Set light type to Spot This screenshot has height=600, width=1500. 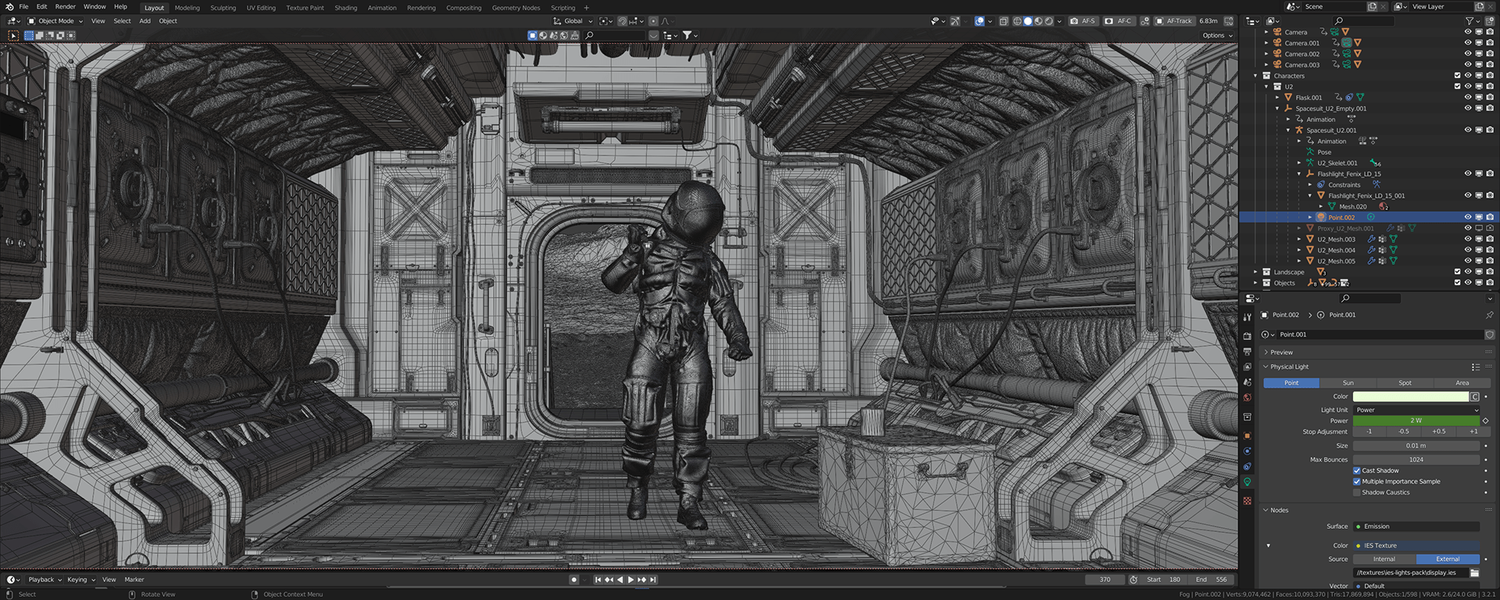[x=1405, y=383]
